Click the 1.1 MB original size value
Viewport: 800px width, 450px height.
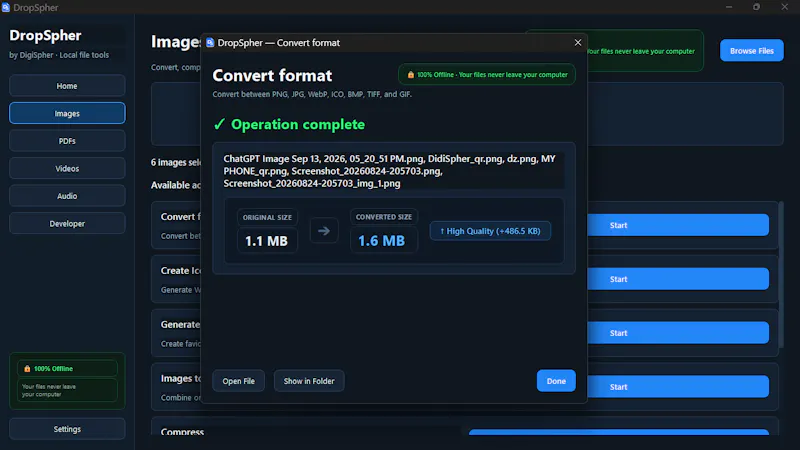pyautogui.click(x=266, y=241)
